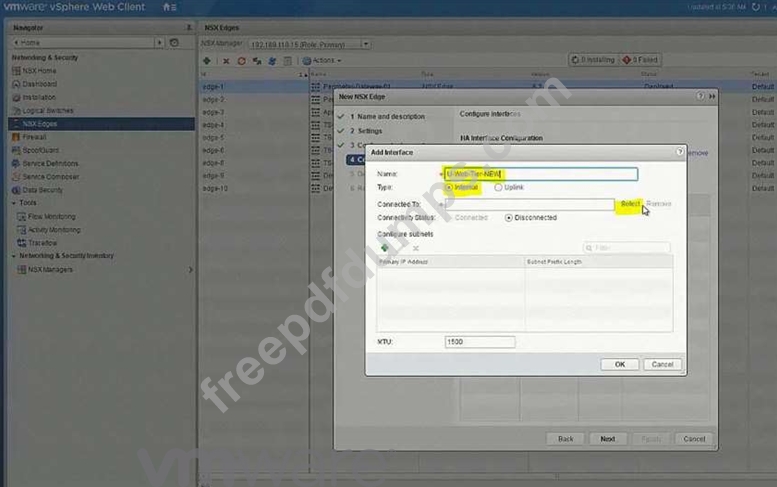Click the delete subnet X icon

click(416, 248)
